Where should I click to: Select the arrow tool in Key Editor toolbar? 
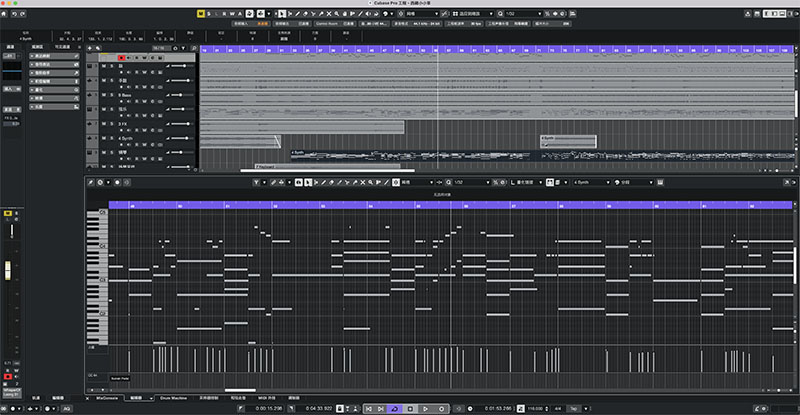[x=308, y=182]
